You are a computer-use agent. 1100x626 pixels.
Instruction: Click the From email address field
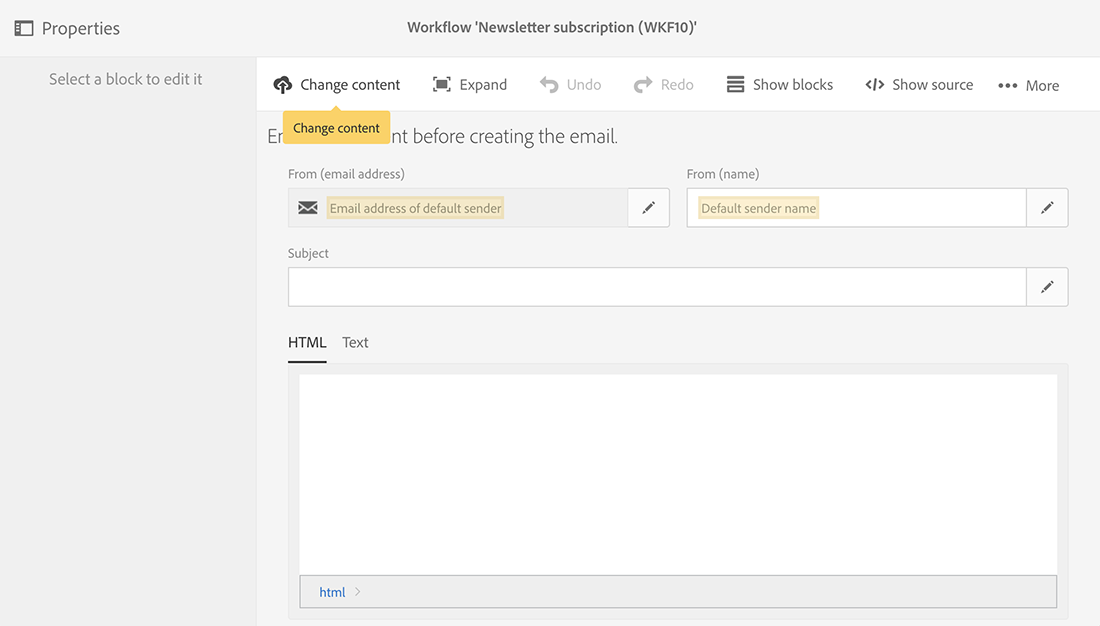click(458, 208)
